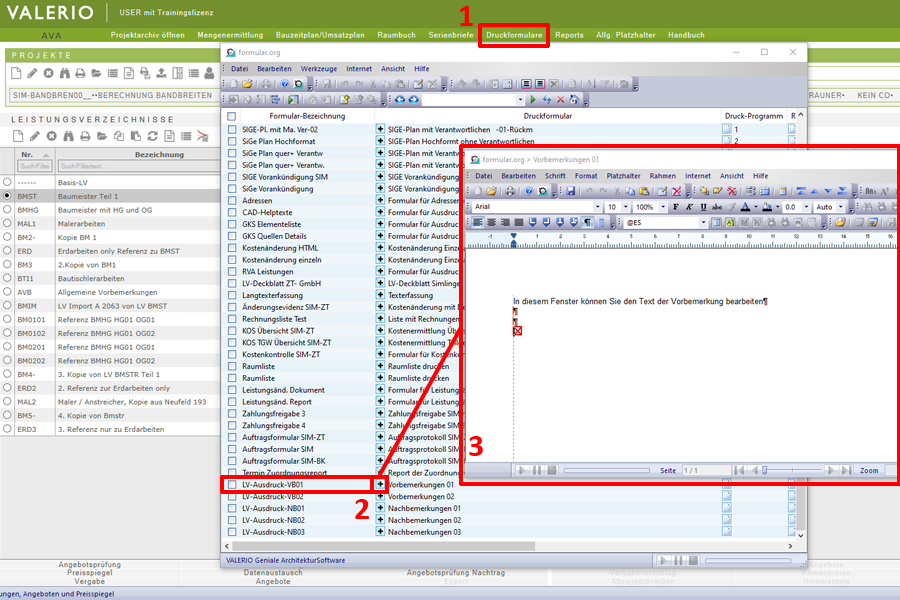Screen dimensions: 900x600
Task: Click the Handbuch link in top navigation
Action: 686,35
